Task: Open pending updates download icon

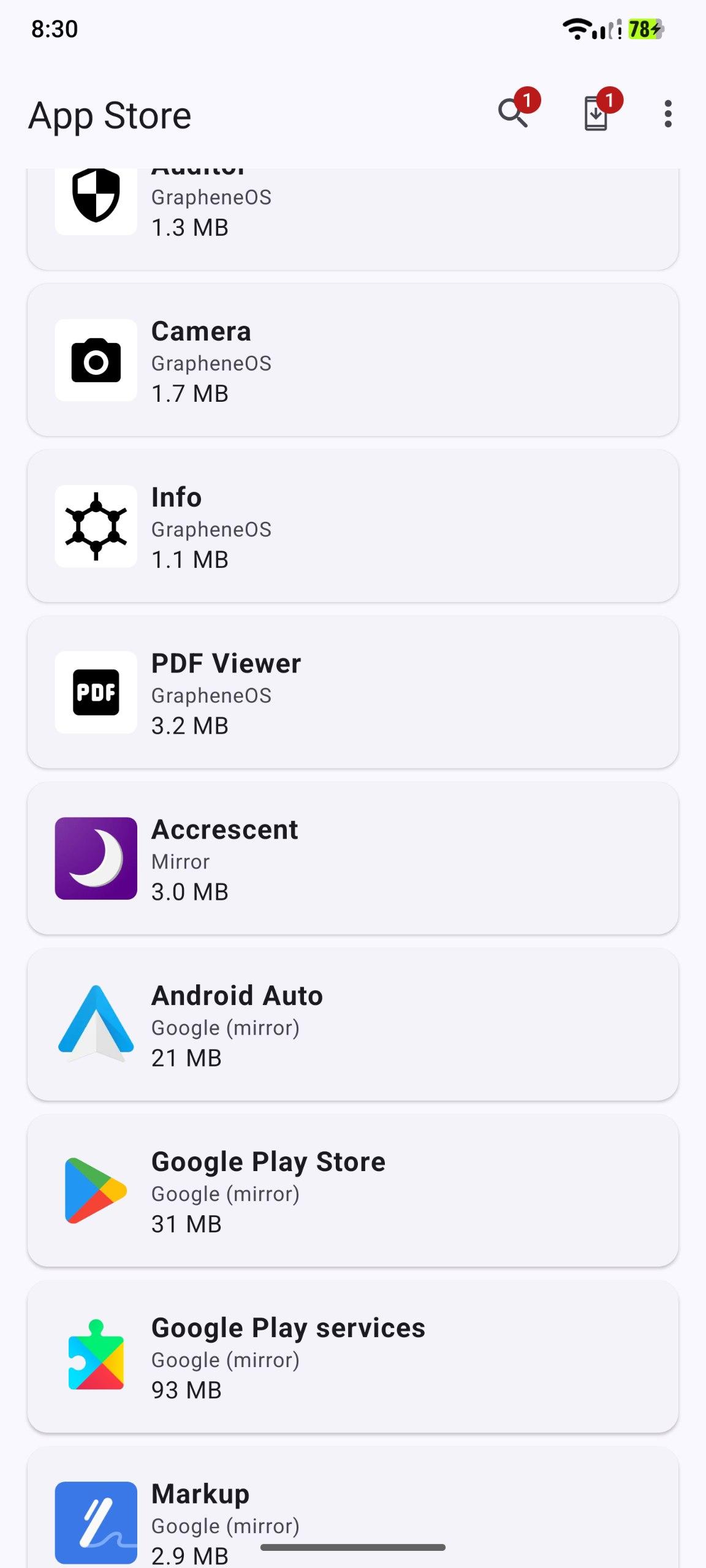Action: [x=596, y=113]
